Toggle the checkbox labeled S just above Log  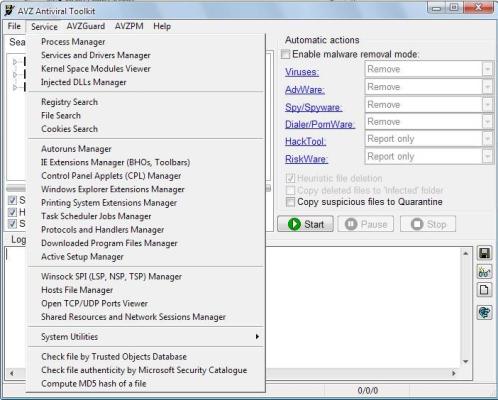click(12, 223)
